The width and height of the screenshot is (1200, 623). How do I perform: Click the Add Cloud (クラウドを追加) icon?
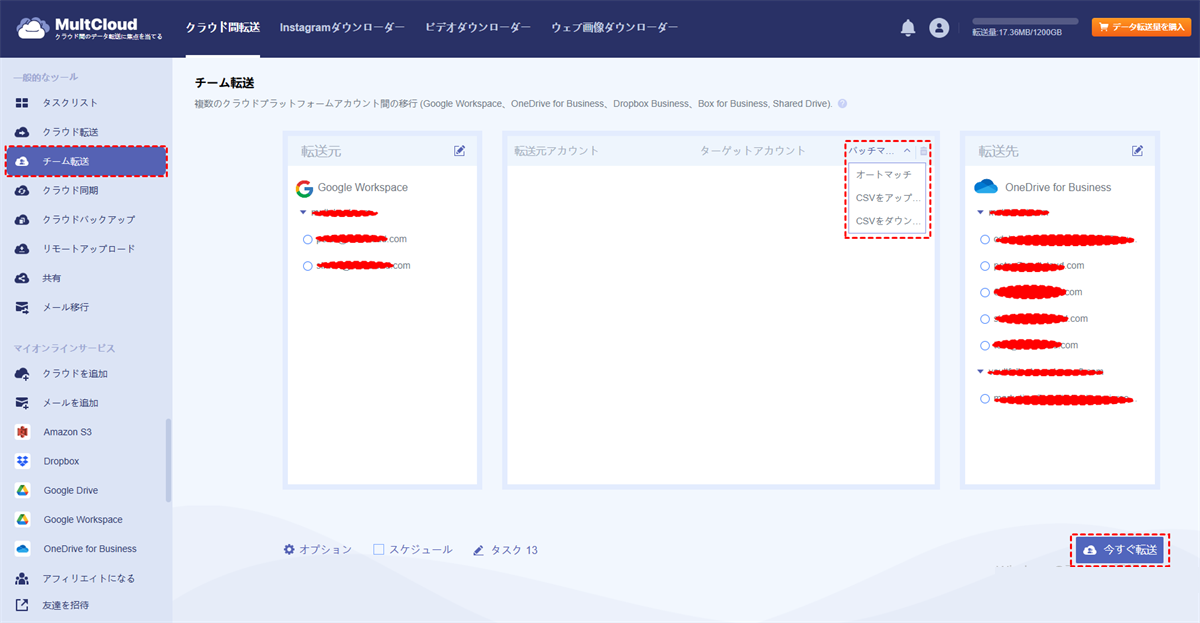[22, 374]
